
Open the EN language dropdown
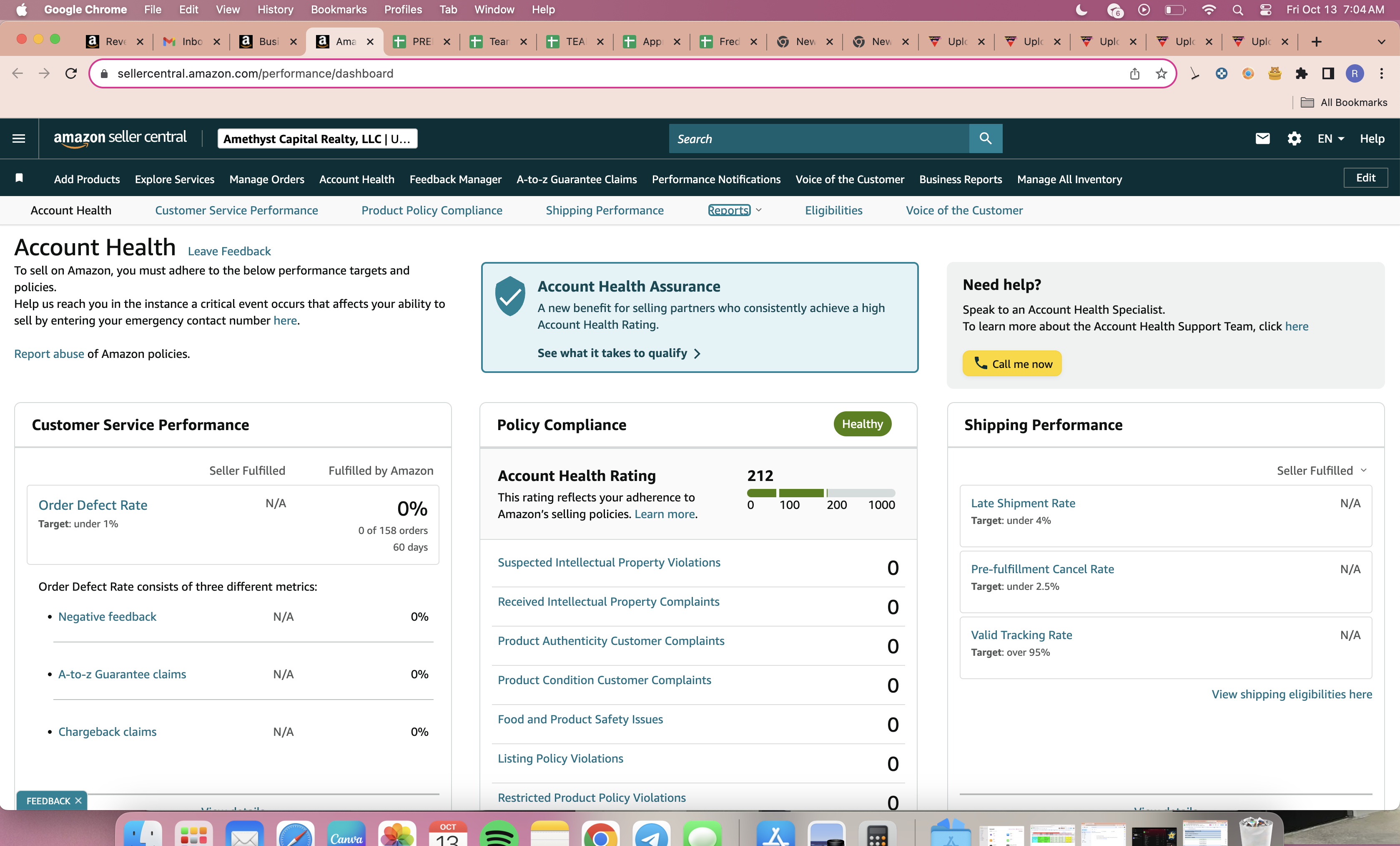(1331, 139)
